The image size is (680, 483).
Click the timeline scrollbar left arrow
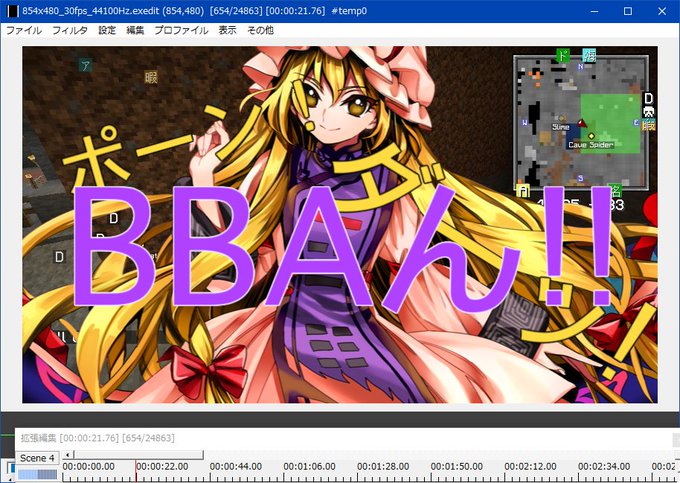(67, 455)
